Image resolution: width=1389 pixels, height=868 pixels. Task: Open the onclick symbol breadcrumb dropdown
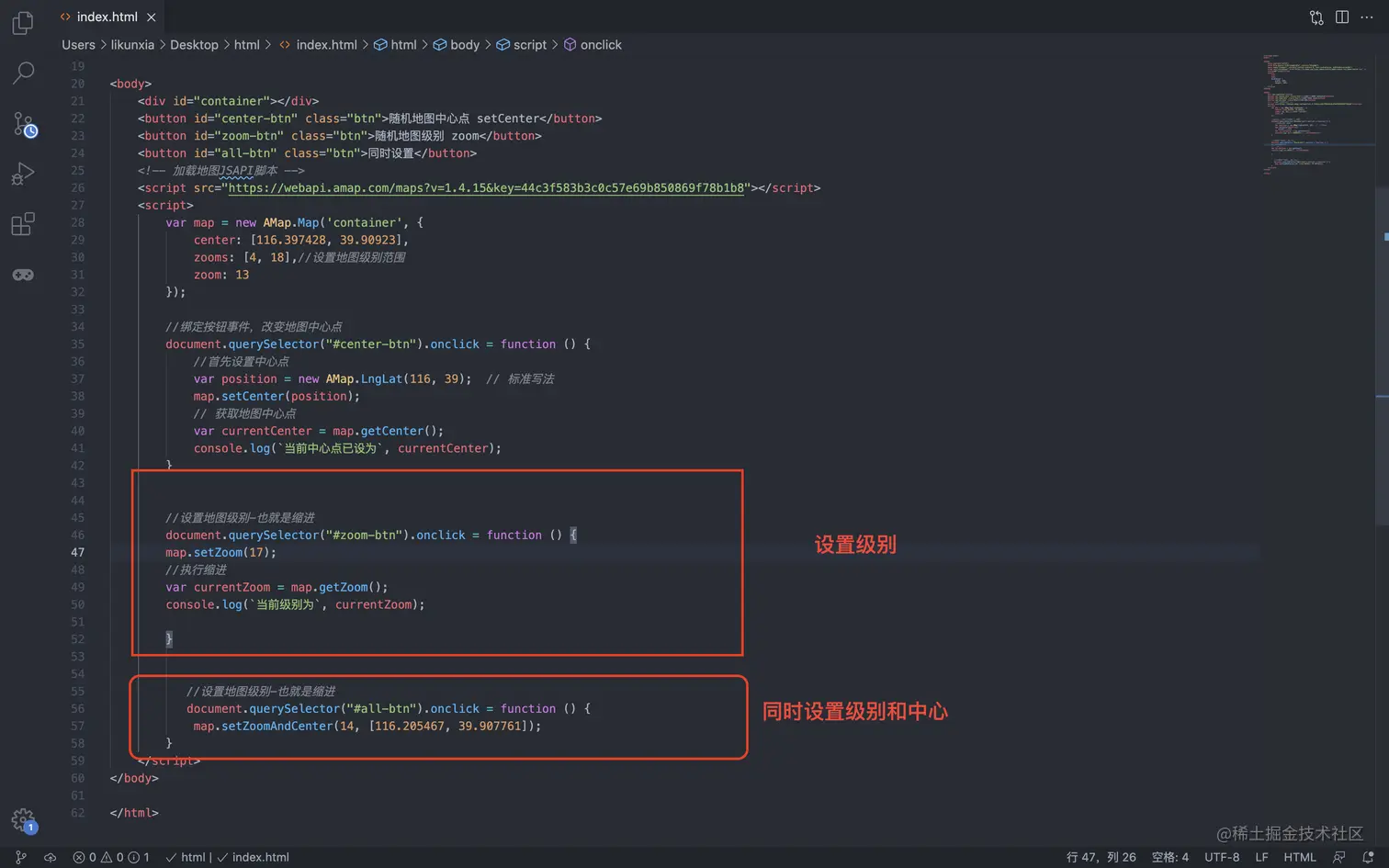click(593, 45)
